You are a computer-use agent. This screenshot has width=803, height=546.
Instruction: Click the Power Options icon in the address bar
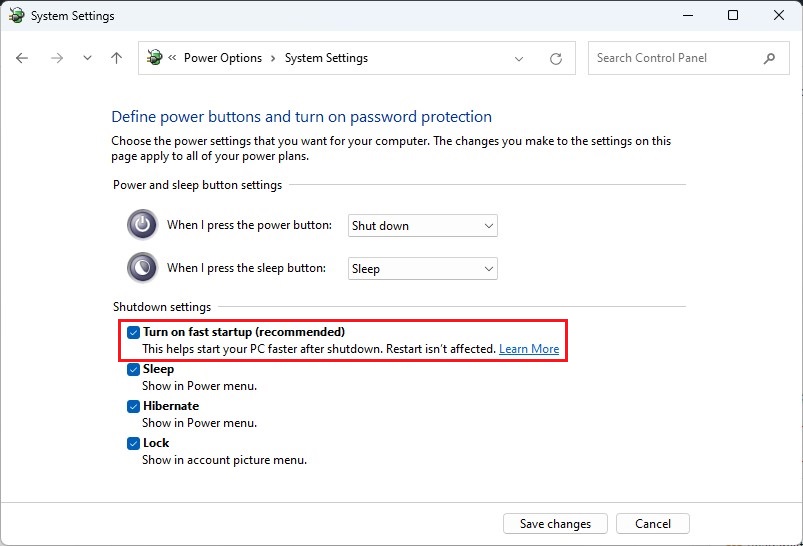(155, 57)
